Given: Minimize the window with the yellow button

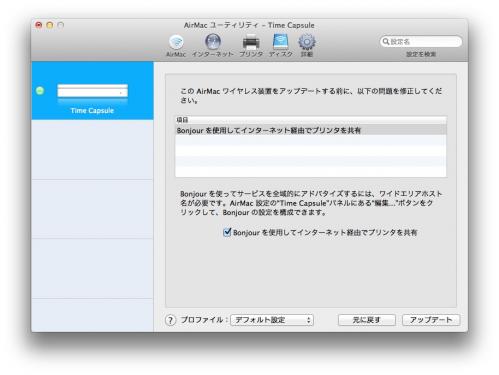Looking at the screenshot, I should (x=50, y=25).
